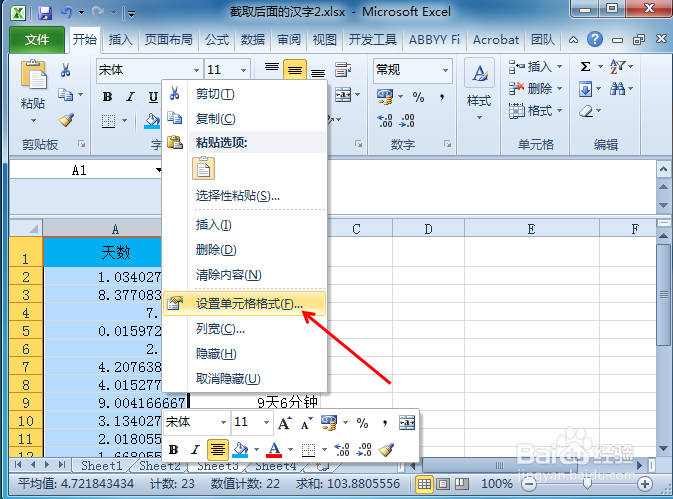Click zoom out minus button in status bar

pos(529,485)
